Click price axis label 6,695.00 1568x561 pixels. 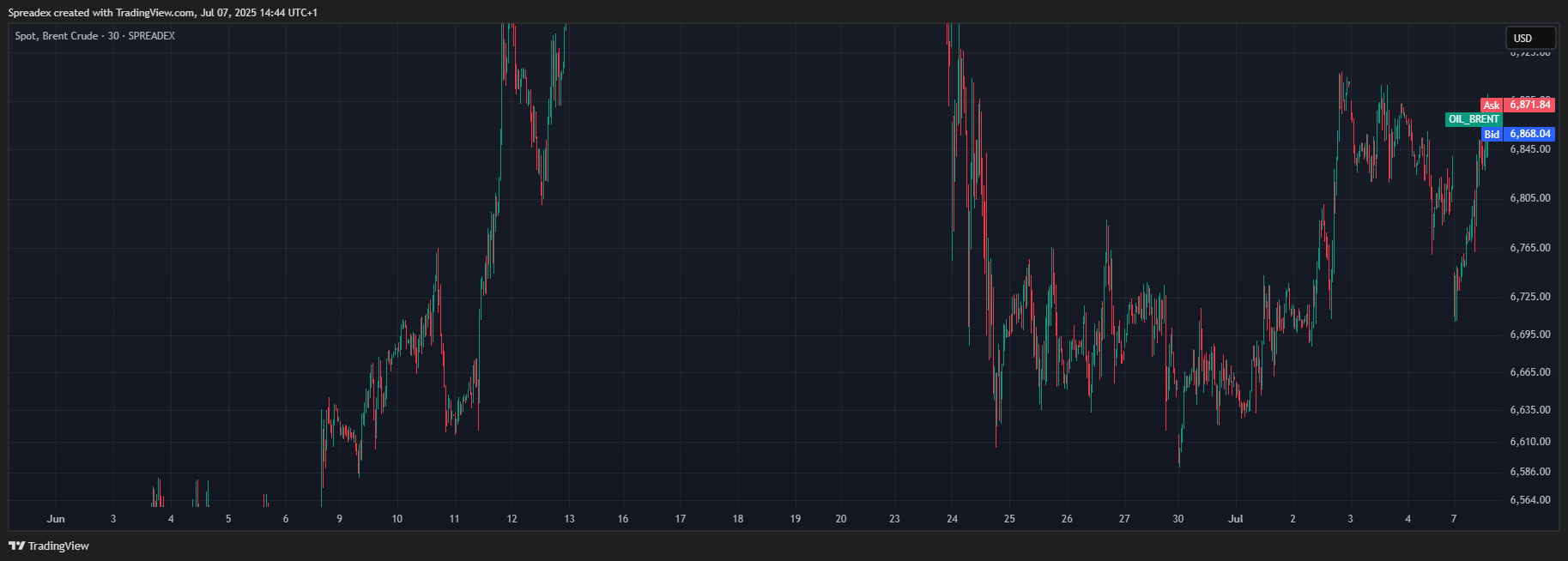(x=1529, y=335)
